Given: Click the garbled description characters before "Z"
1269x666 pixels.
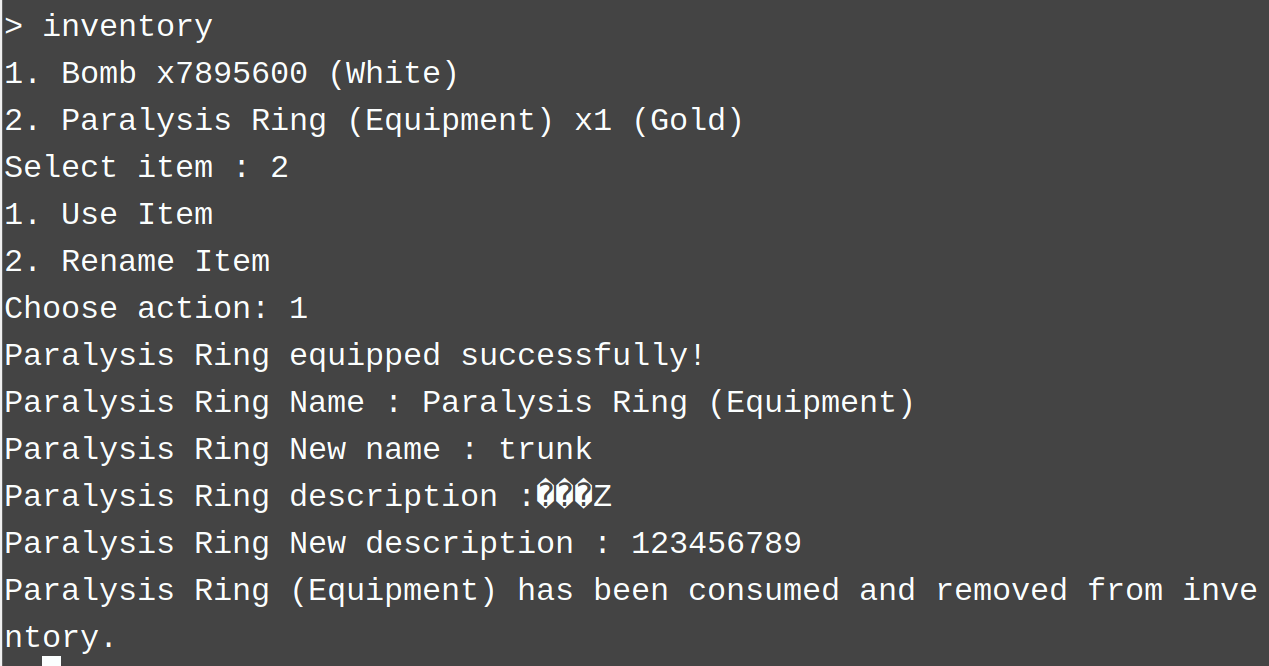Looking at the screenshot, I should [x=564, y=496].
